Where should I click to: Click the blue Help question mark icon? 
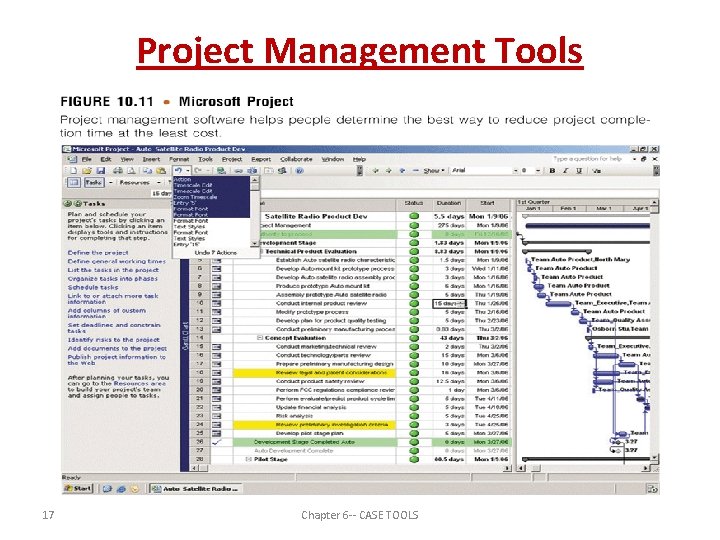[299, 171]
